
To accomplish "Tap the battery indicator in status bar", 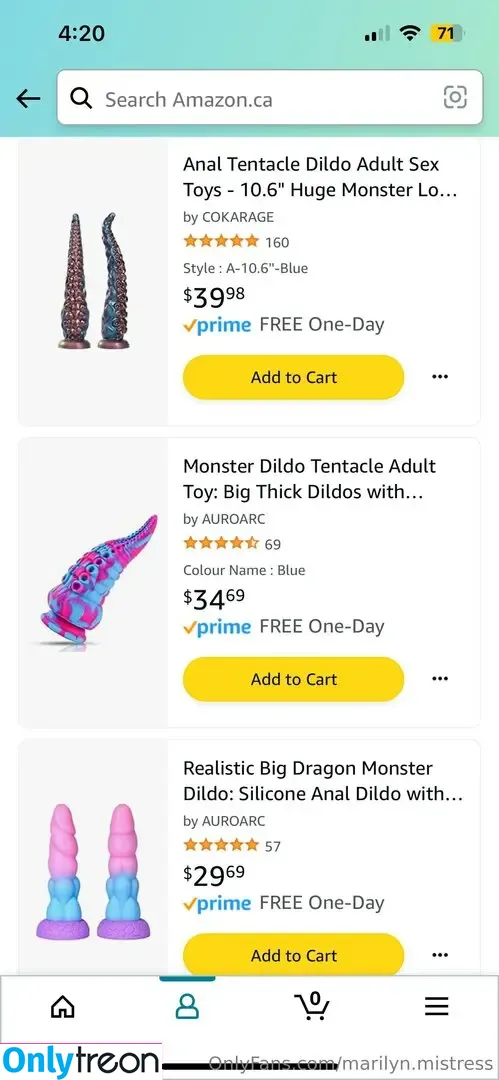I will [447, 32].
